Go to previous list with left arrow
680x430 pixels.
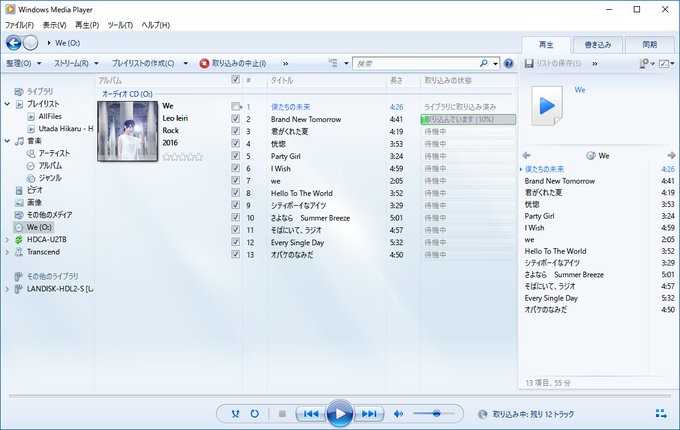pos(526,155)
